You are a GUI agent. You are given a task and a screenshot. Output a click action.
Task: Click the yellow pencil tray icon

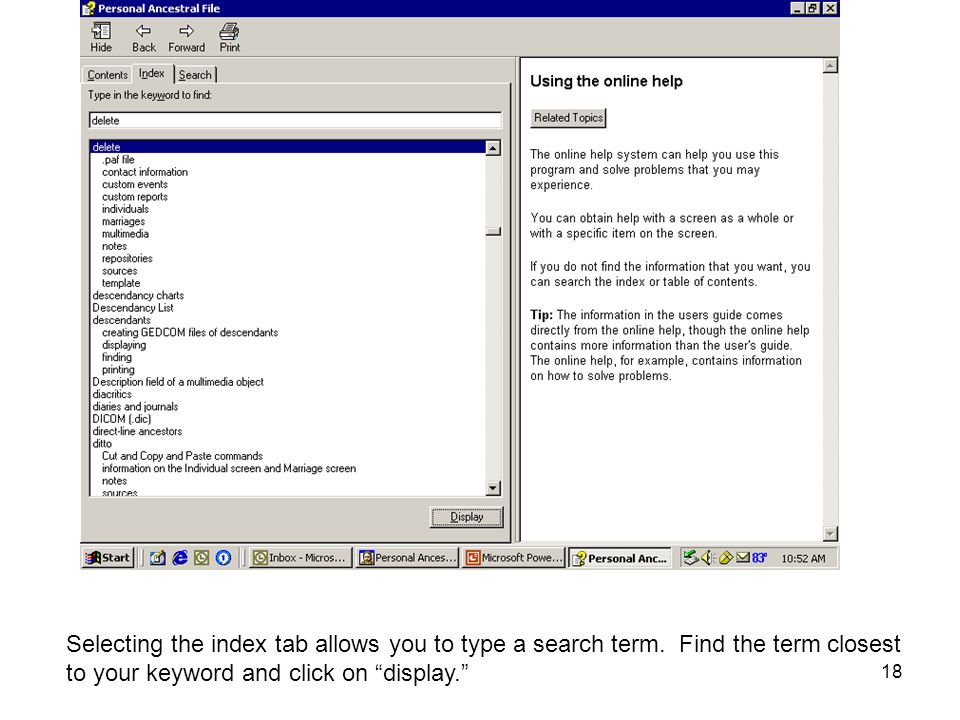coord(726,558)
